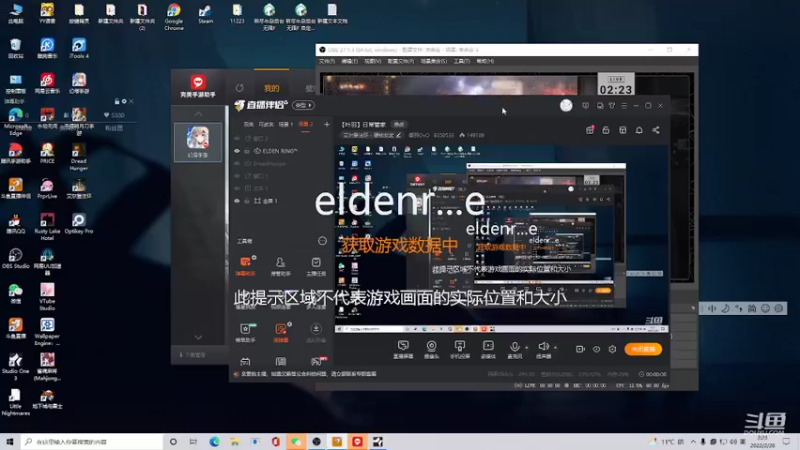Open the '我的' tab in game assistant
800x450 pixels.
[x=271, y=88]
